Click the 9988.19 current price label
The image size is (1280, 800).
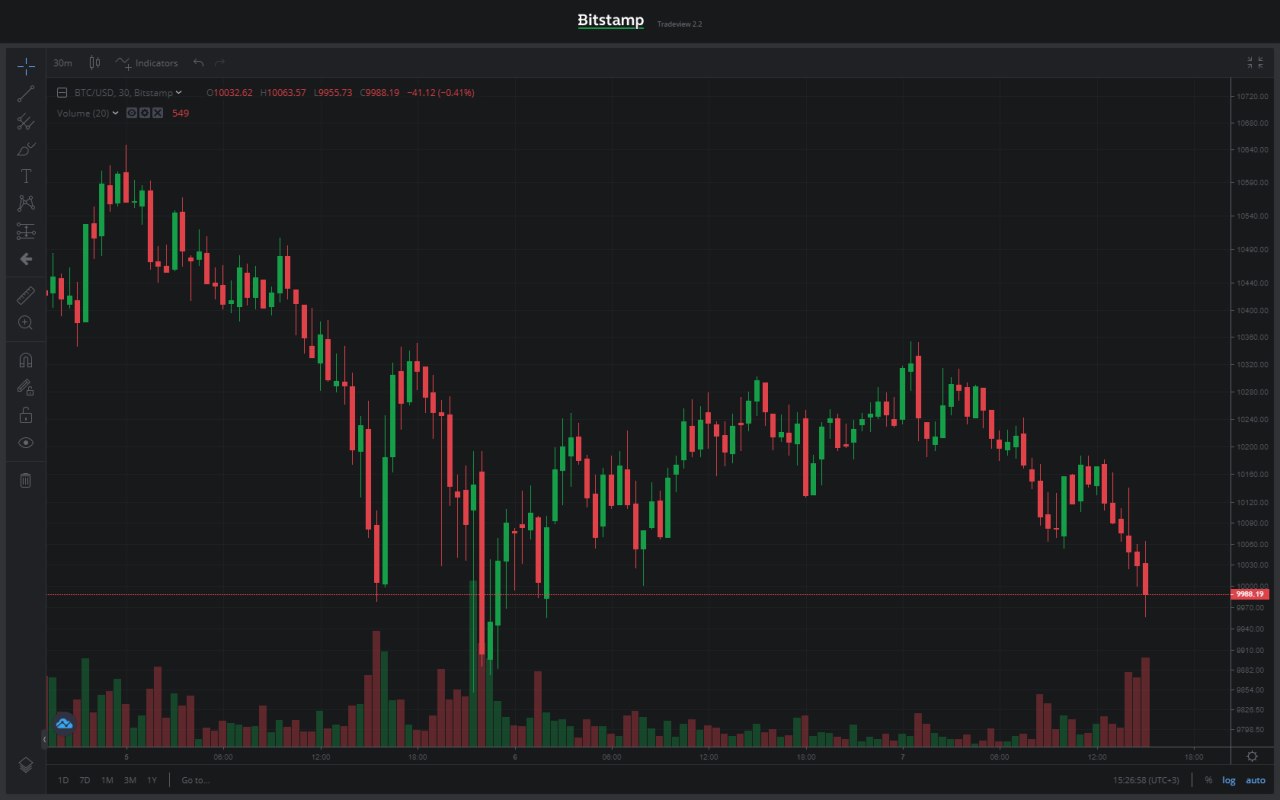click(1250, 594)
